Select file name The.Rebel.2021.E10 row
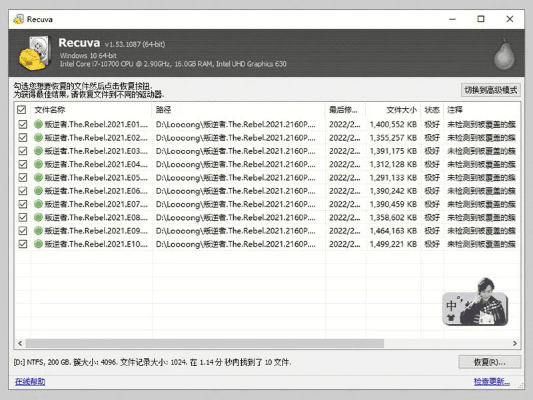Viewport: 533px width, 400px height. coord(96,244)
